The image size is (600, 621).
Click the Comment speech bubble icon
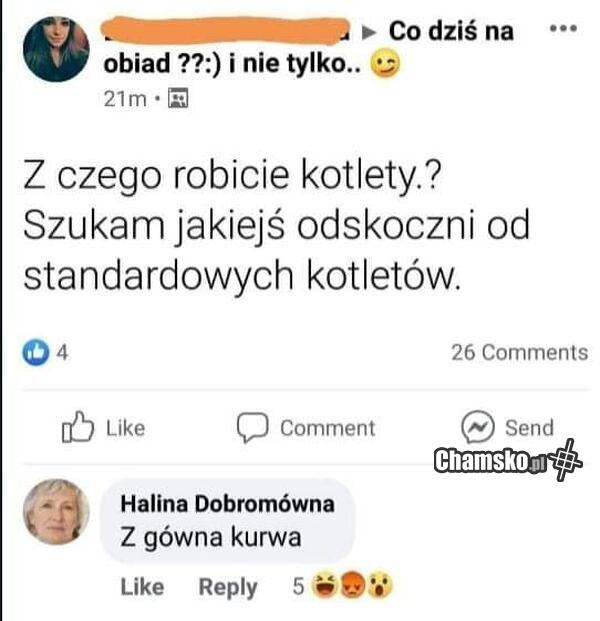[253, 427]
